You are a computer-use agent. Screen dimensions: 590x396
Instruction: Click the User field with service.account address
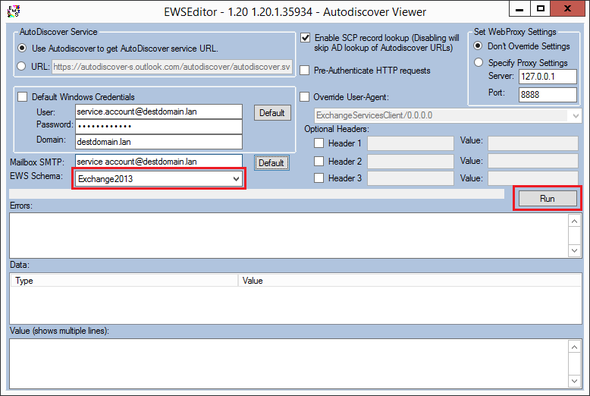(x=158, y=112)
